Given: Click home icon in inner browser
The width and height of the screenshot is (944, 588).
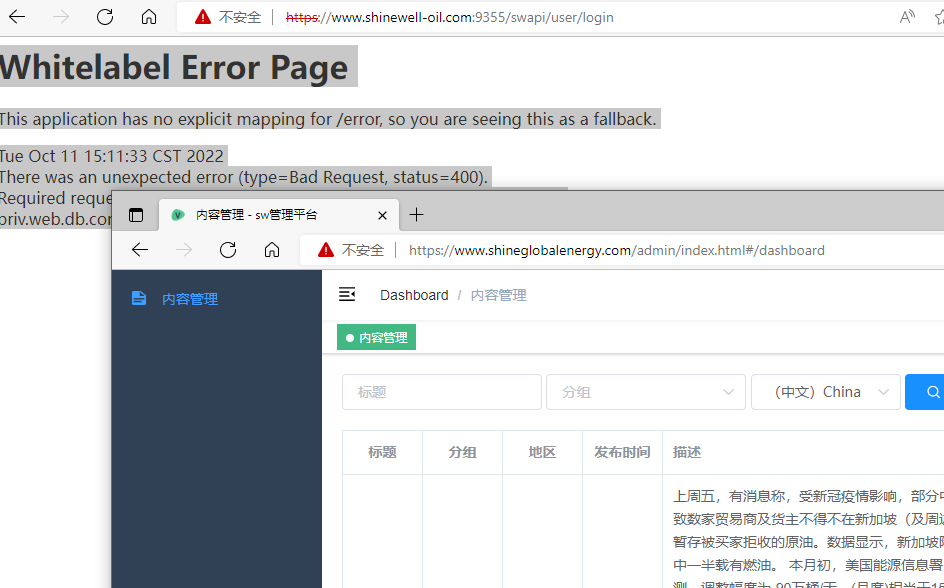Looking at the screenshot, I should tap(272, 250).
